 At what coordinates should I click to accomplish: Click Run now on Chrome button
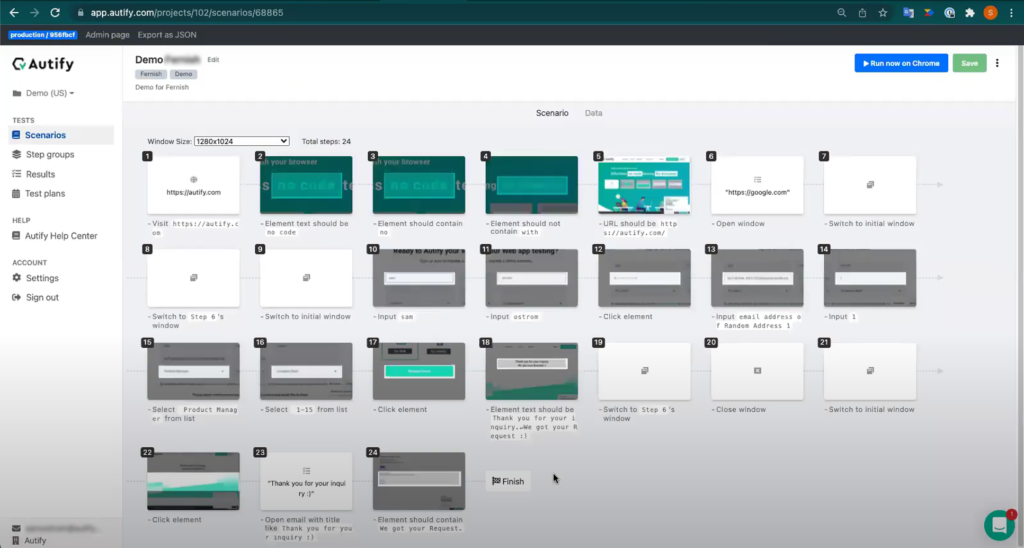coord(901,63)
